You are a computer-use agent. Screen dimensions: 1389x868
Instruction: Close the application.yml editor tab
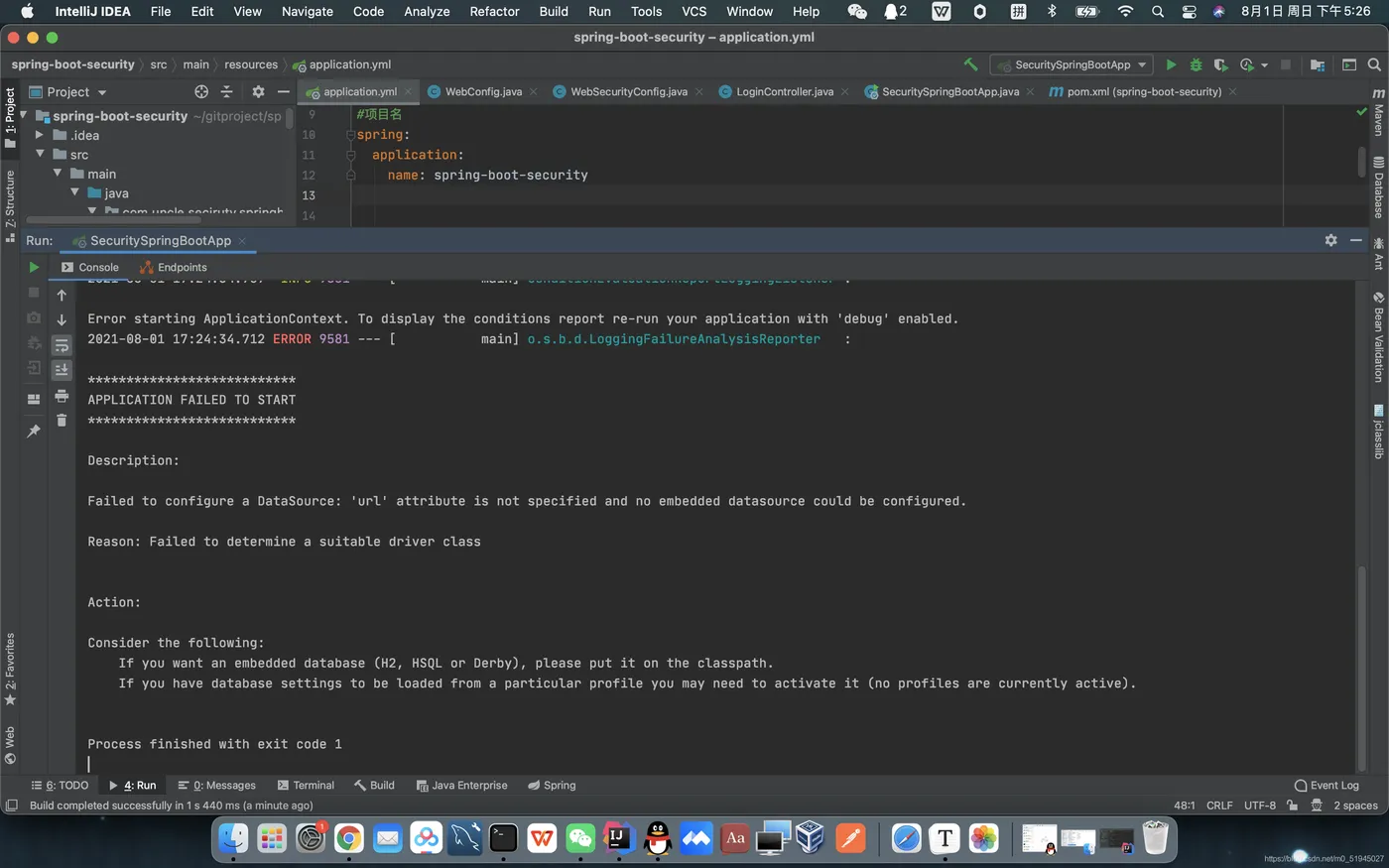click(408, 91)
